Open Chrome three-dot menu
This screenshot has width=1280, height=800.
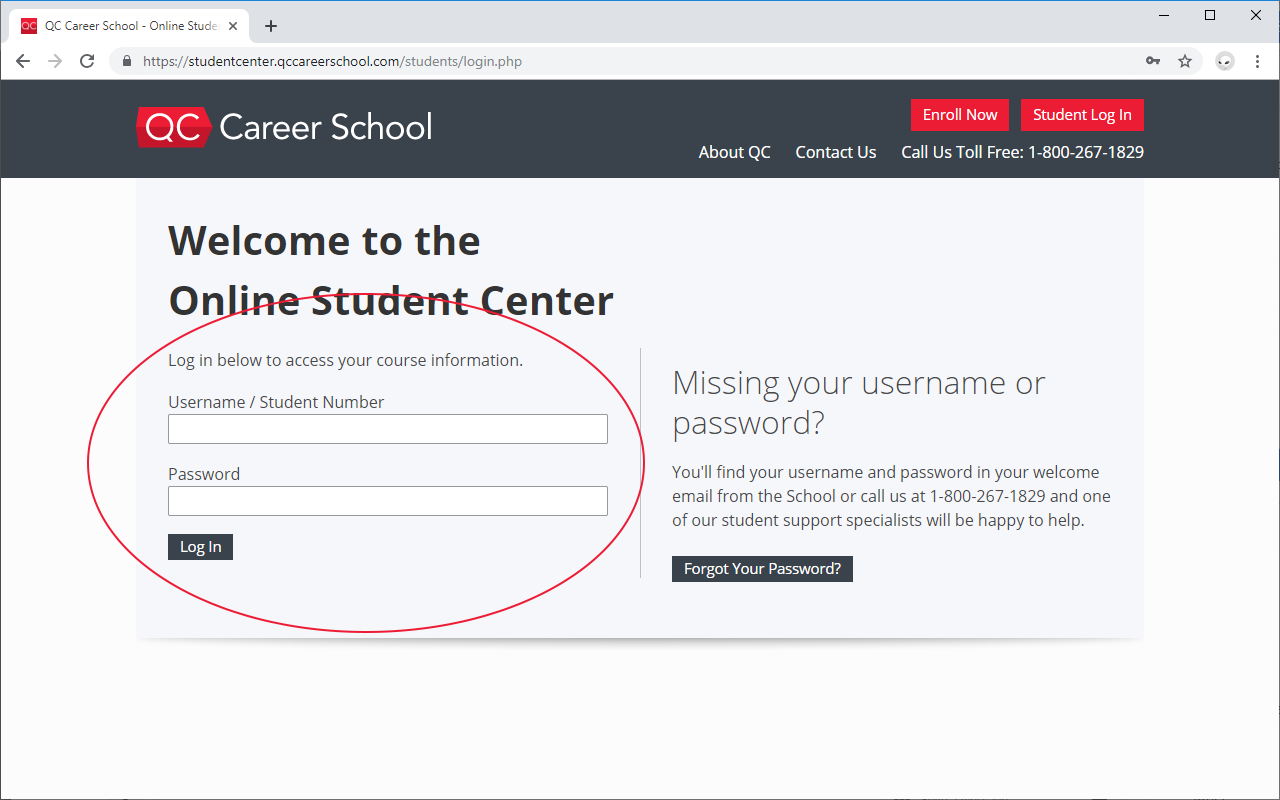click(x=1257, y=61)
